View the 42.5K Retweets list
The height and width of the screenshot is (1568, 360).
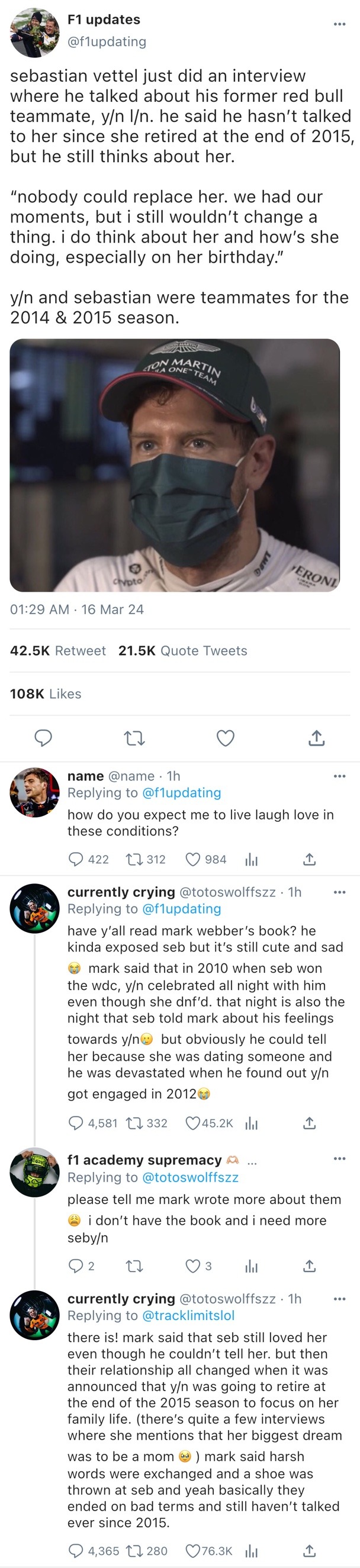click(x=58, y=651)
